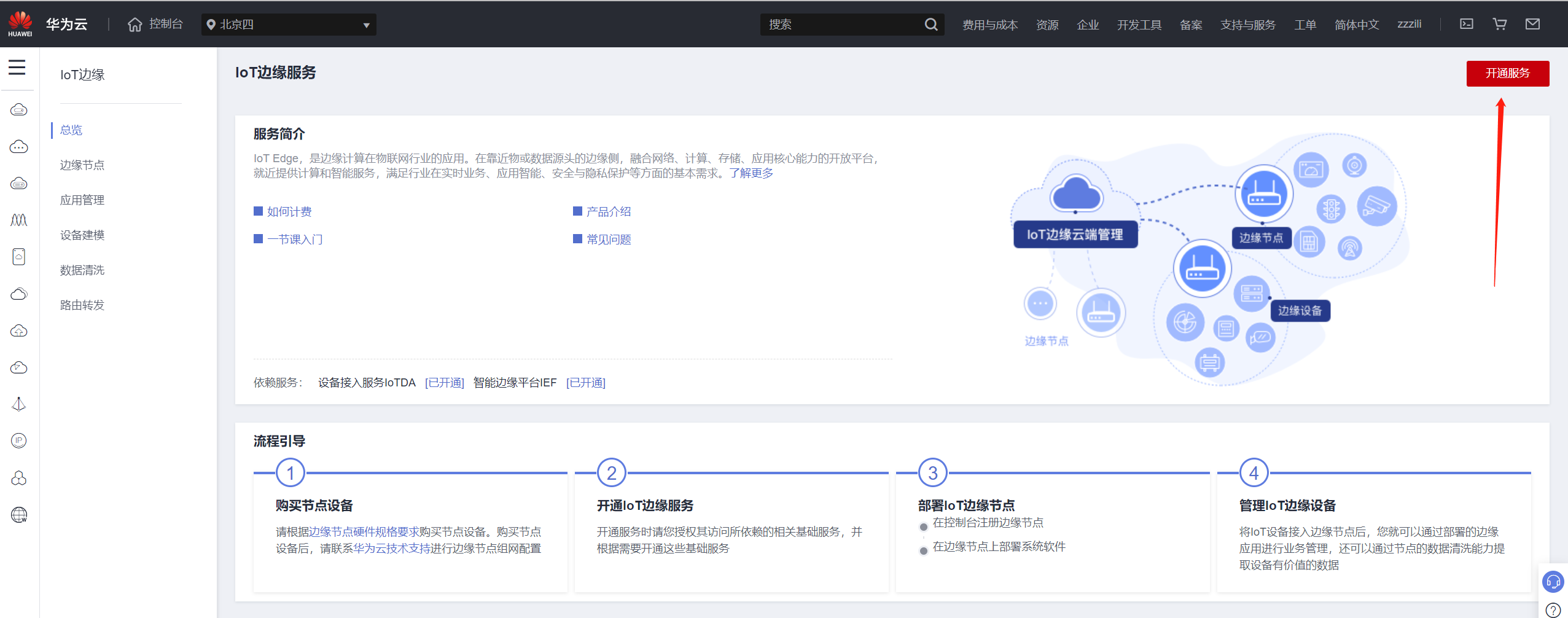The height and width of the screenshot is (618, 1568).
Task: Go to 路由转发 in the sidebar
Action: point(82,305)
